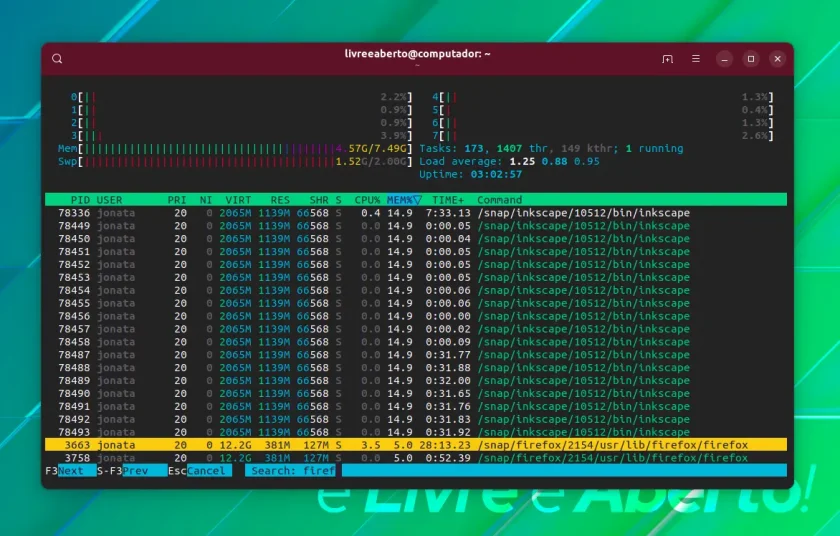Select inkscape process row PID 78451
The image size is (840, 536).
coord(416,251)
